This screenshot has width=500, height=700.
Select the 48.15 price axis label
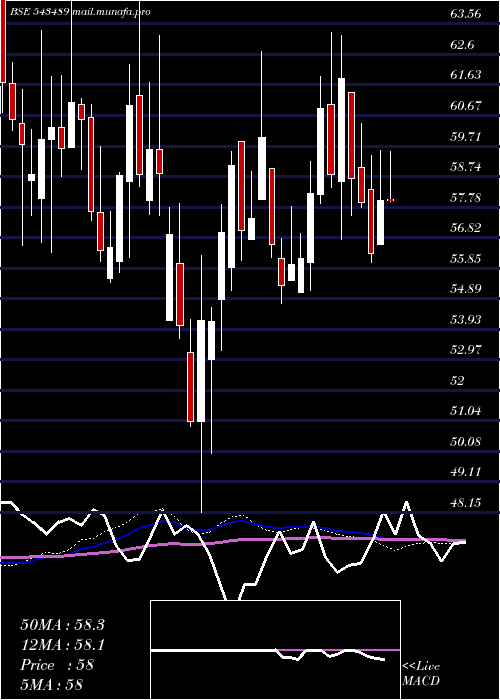tap(466, 503)
